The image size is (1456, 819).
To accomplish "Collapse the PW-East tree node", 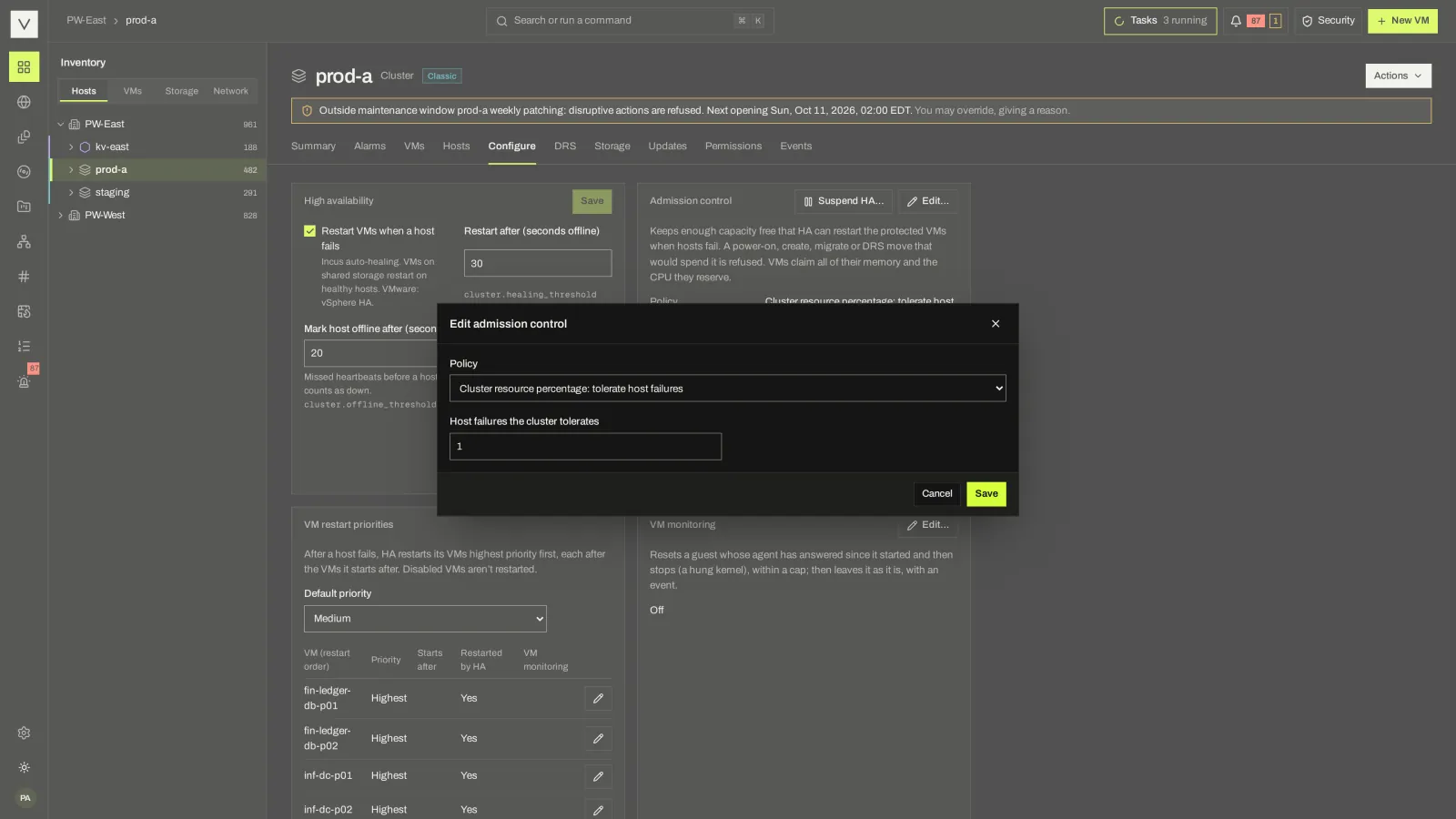I will pos(61,124).
